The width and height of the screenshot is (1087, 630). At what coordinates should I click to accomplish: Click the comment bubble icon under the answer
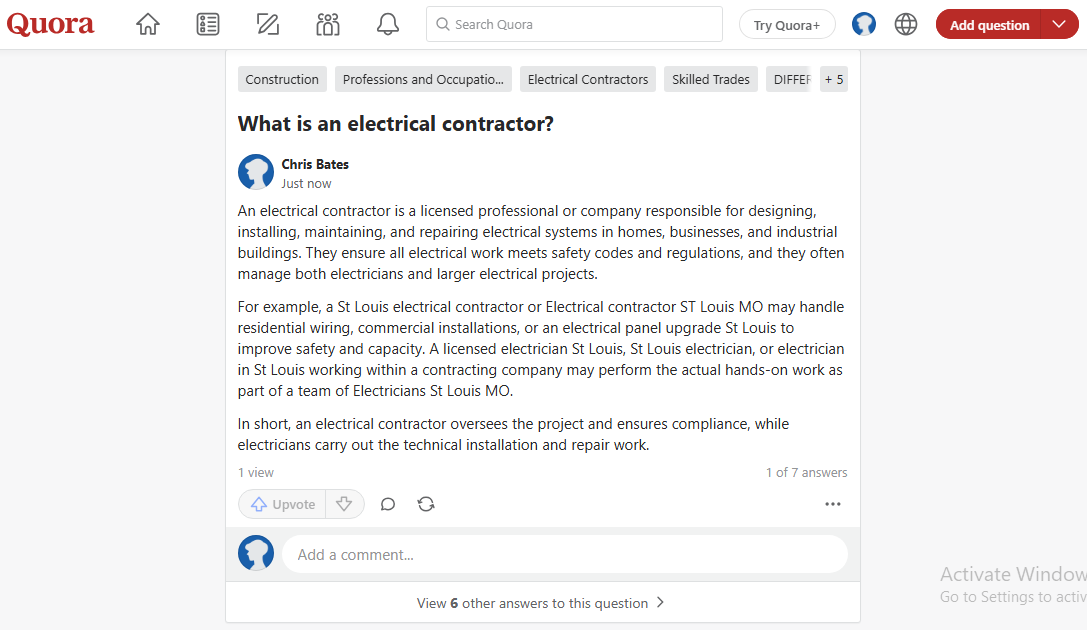point(388,504)
